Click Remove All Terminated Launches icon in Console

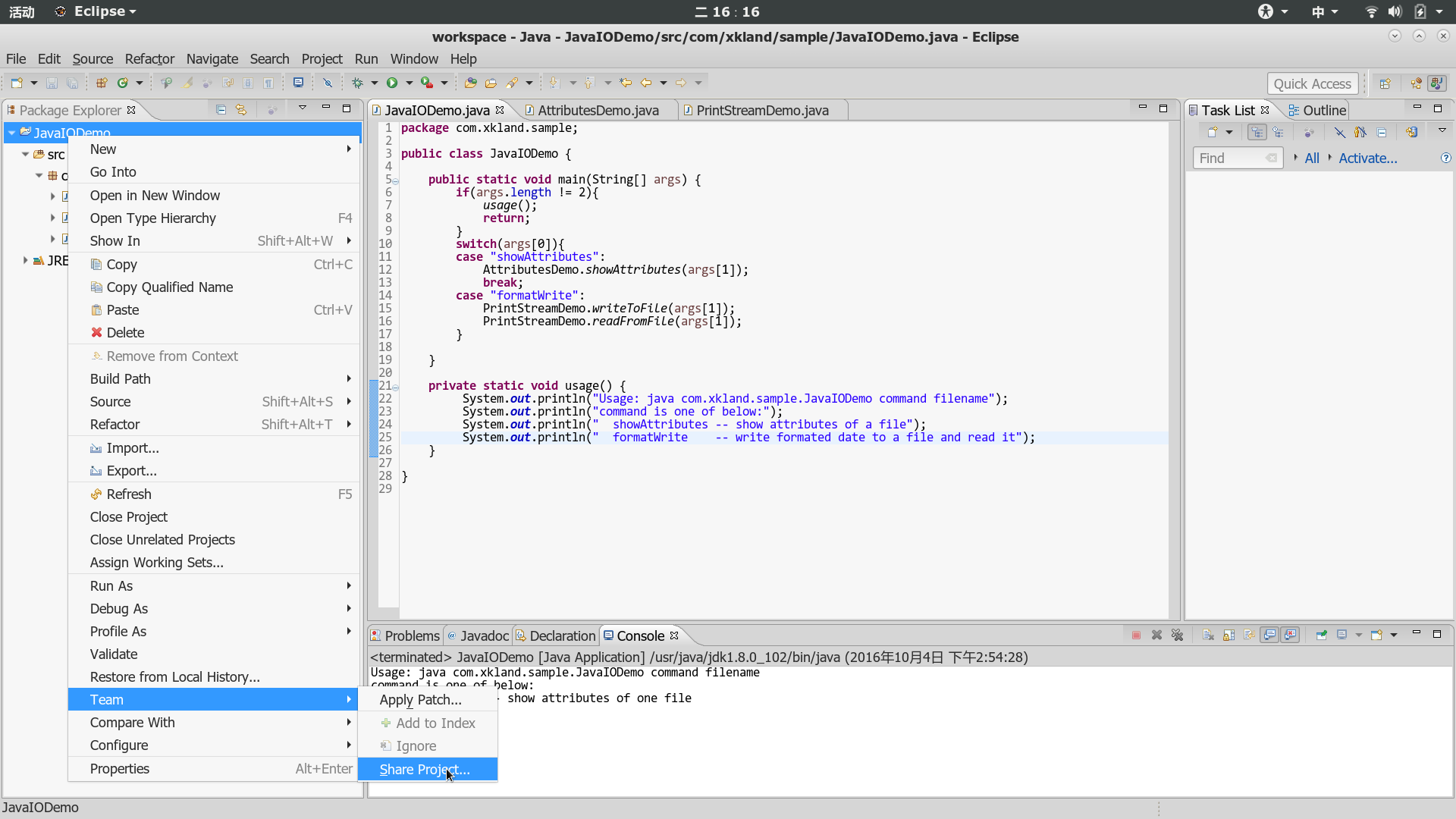pos(1178,635)
